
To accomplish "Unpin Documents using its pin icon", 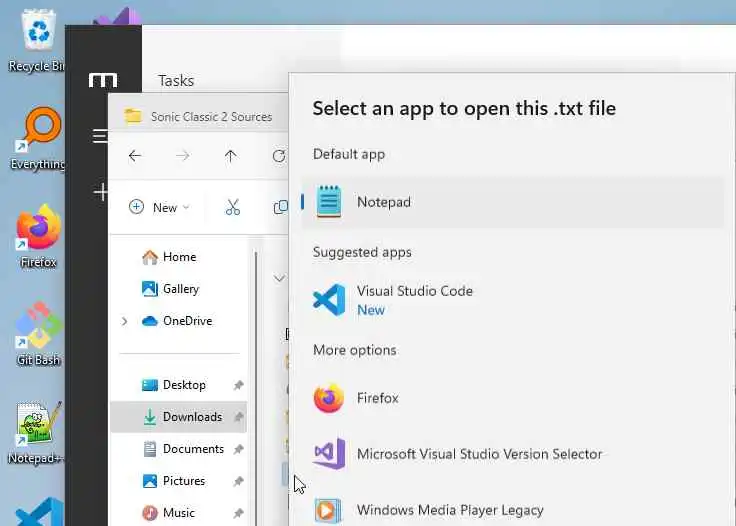I will click(238, 449).
